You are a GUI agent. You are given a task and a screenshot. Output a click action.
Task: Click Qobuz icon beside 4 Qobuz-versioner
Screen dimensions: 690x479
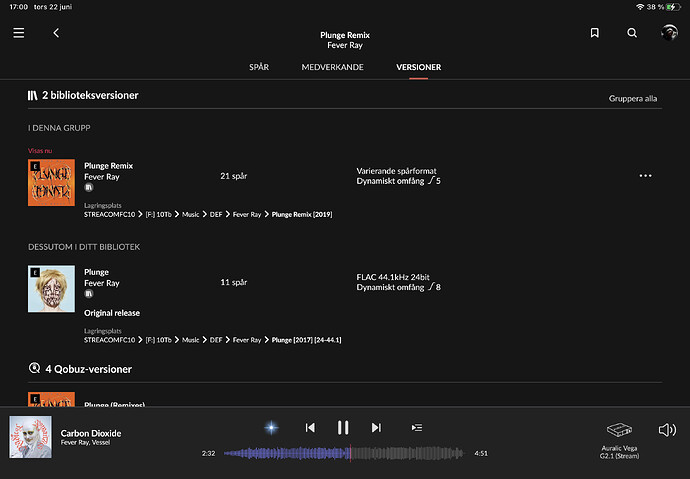[34, 368]
